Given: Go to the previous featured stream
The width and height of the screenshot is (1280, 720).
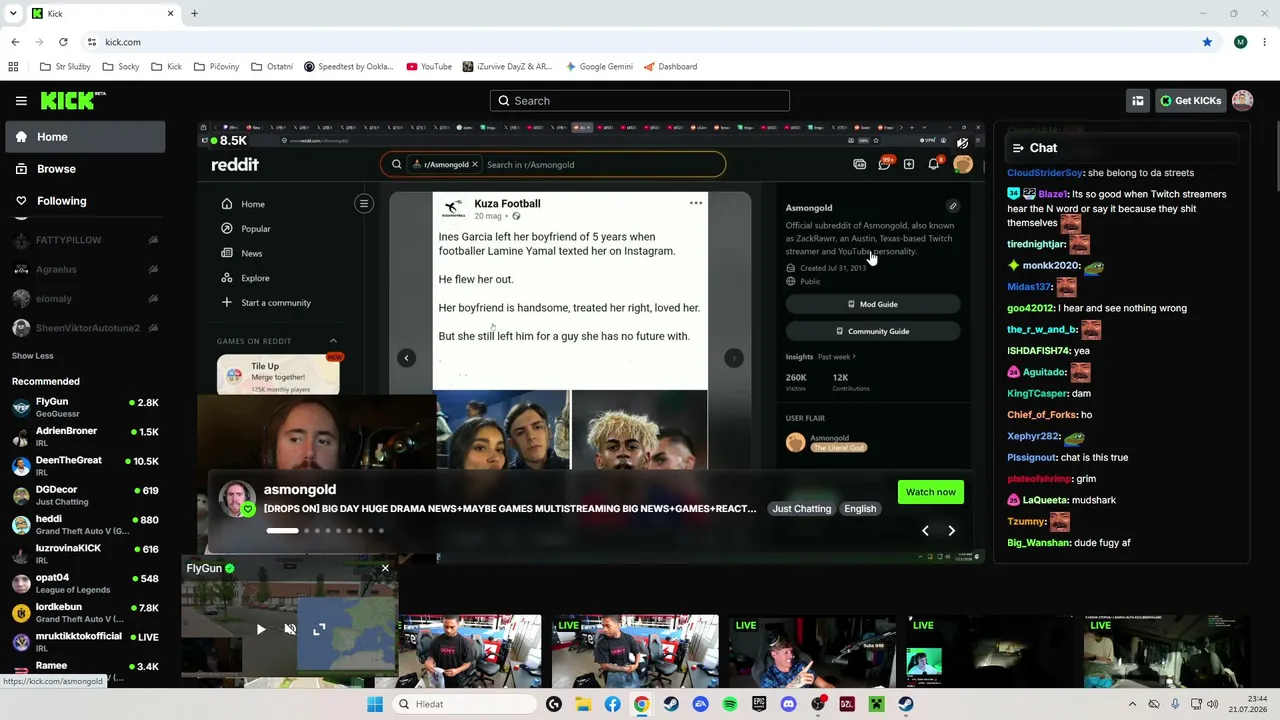Looking at the screenshot, I should [x=925, y=531].
